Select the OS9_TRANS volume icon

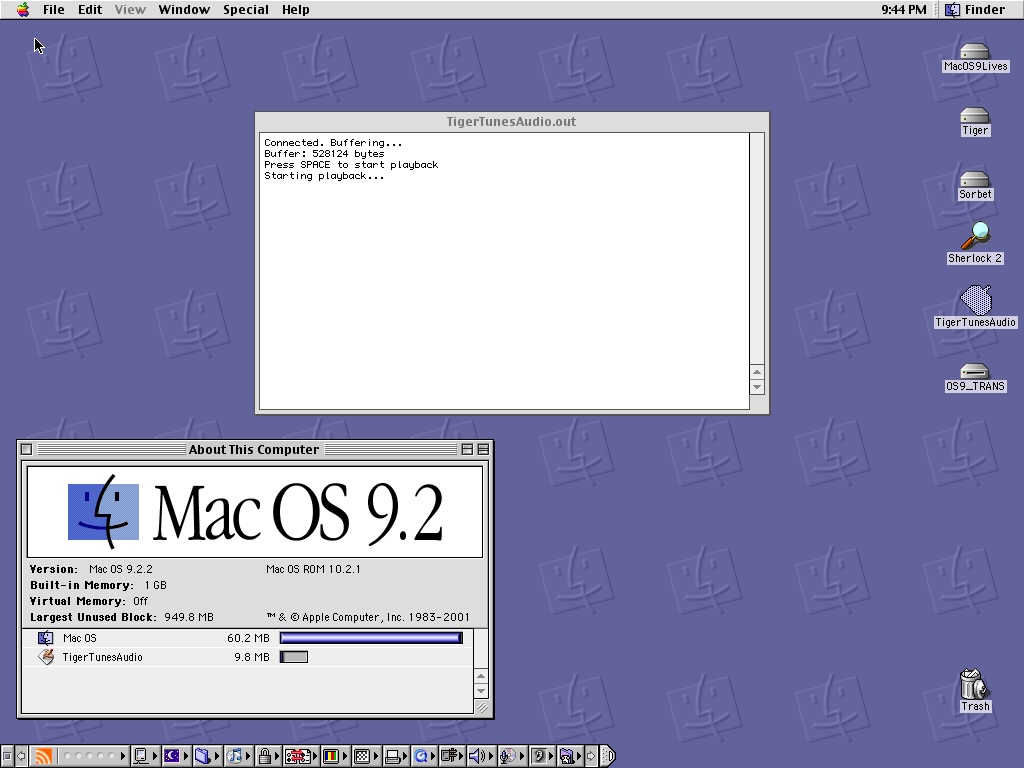tap(975, 377)
